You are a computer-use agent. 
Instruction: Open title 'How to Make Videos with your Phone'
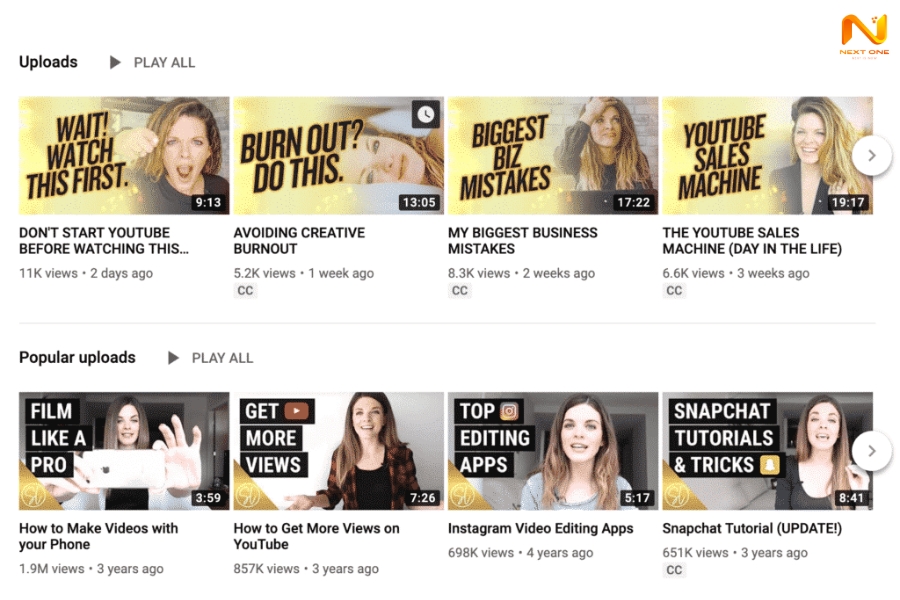pyautogui.click(x=99, y=536)
